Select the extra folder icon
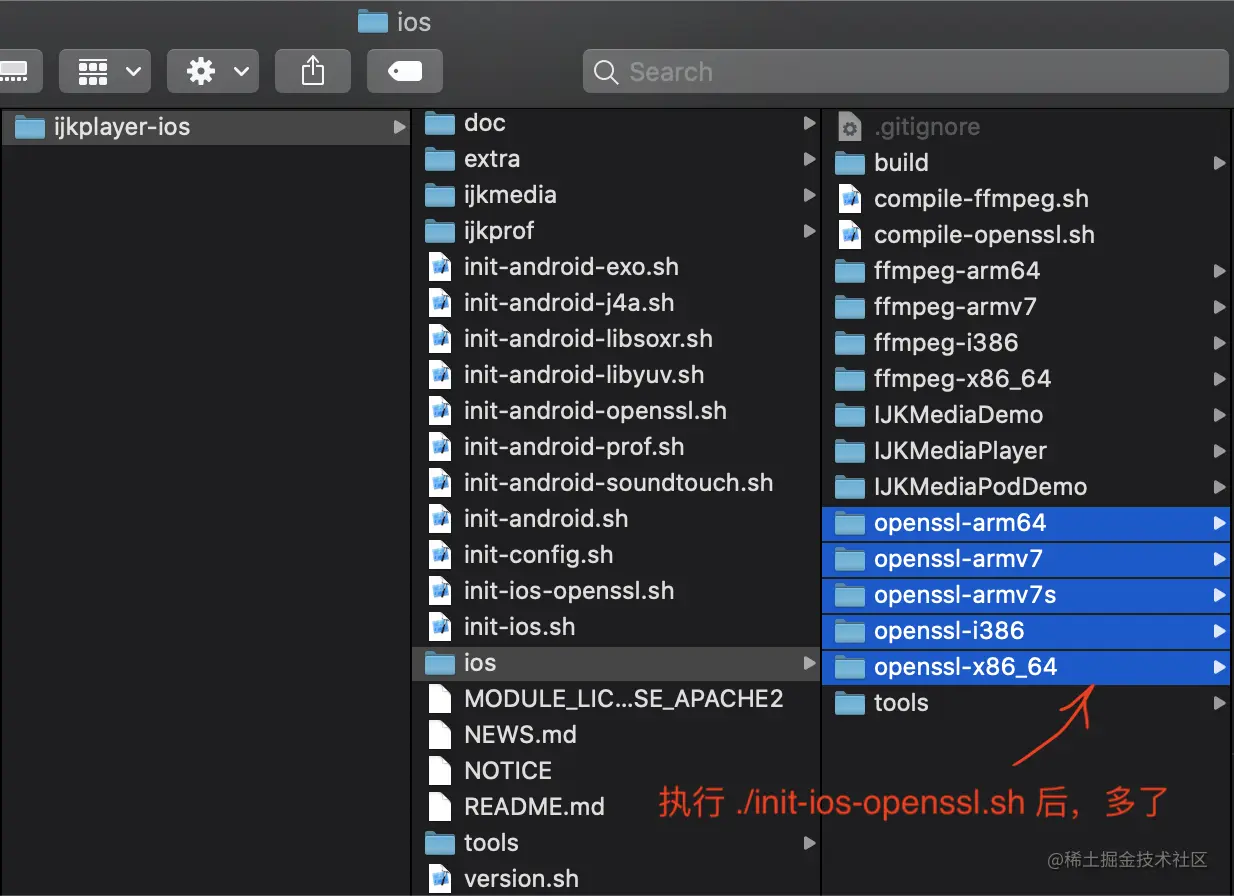The width and height of the screenshot is (1234, 896). [440, 159]
